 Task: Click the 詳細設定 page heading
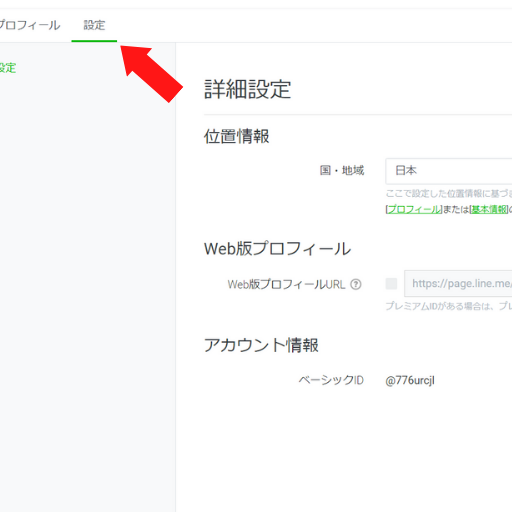pyautogui.click(x=247, y=89)
